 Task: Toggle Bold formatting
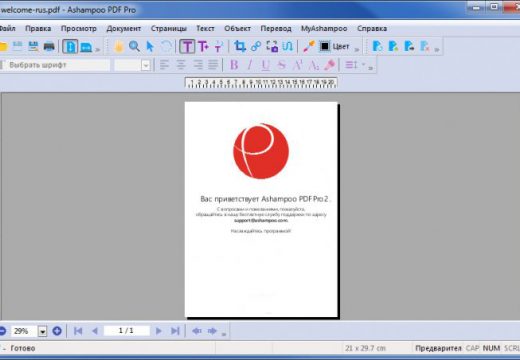tap(234, 65)
